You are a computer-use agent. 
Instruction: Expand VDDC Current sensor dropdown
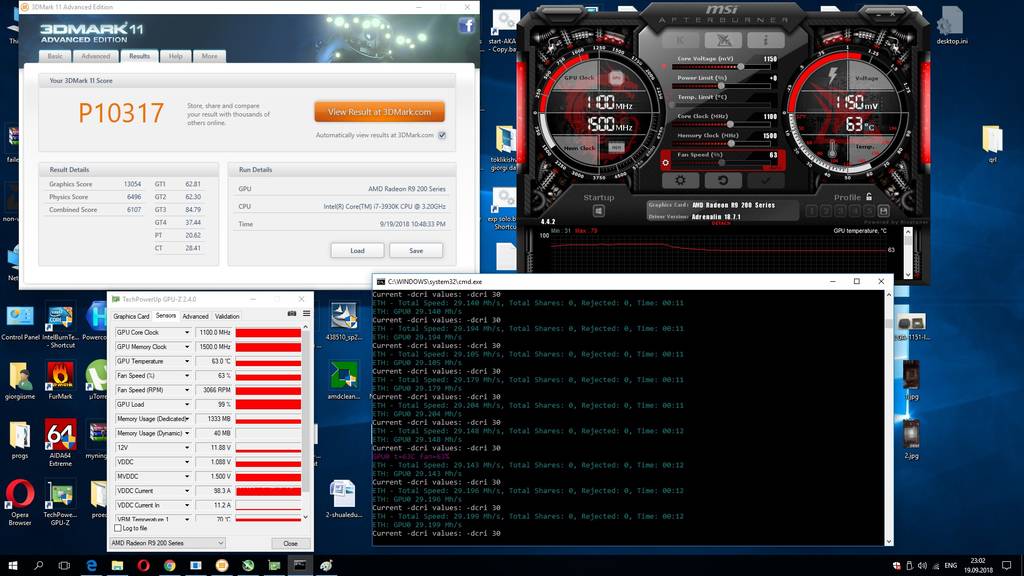tap(187, 490)
